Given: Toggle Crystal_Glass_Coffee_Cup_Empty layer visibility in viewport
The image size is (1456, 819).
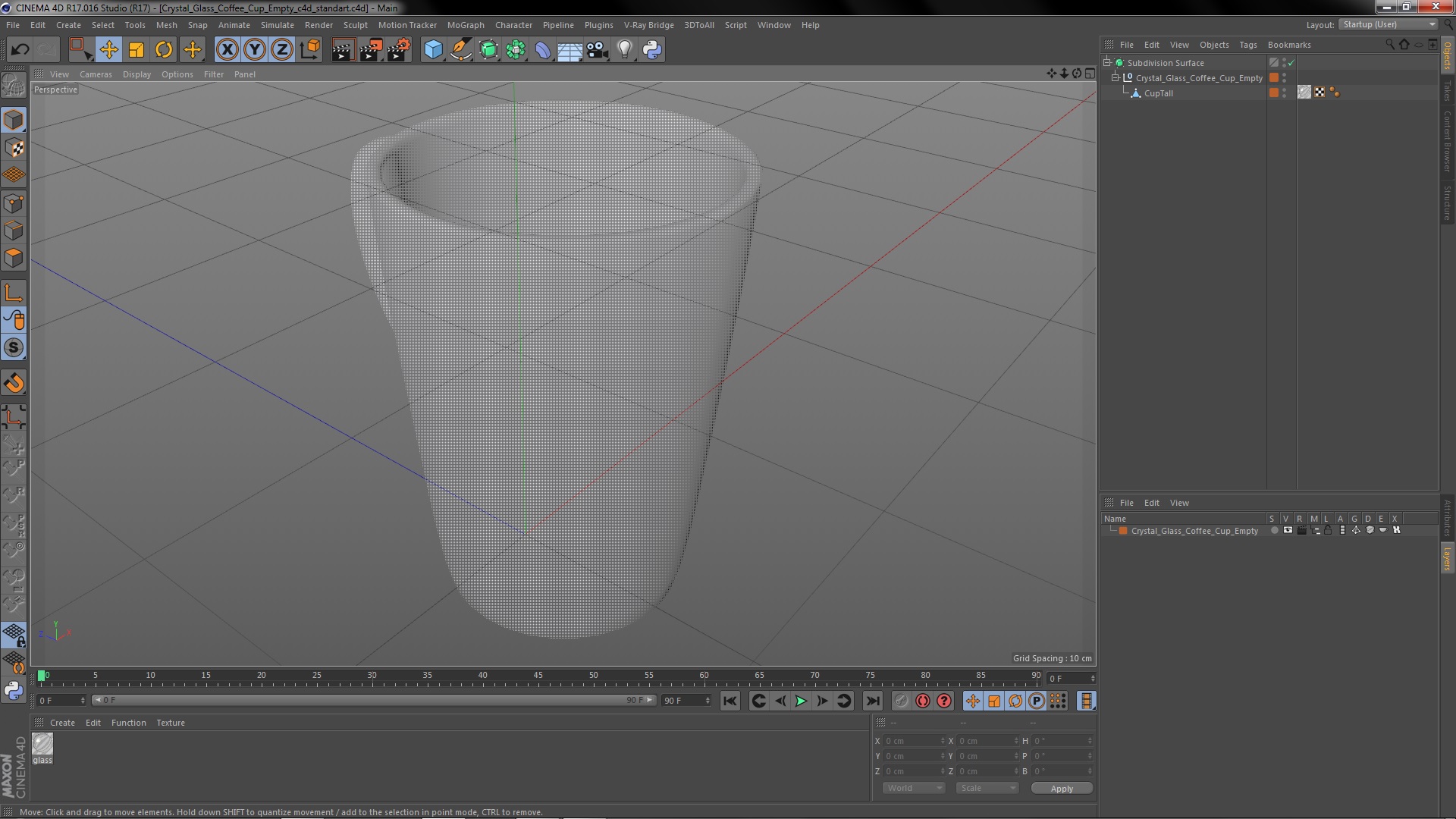Looking at the screenshot, I should tap(1288, 531).
